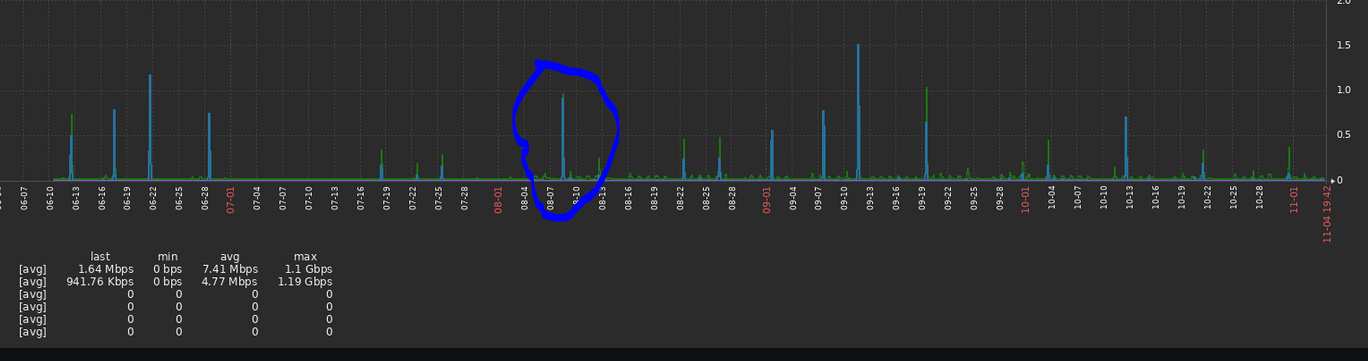The image size is (1368, 361).
Task: Click the 06-16 date label
Action: coord(102,197)
